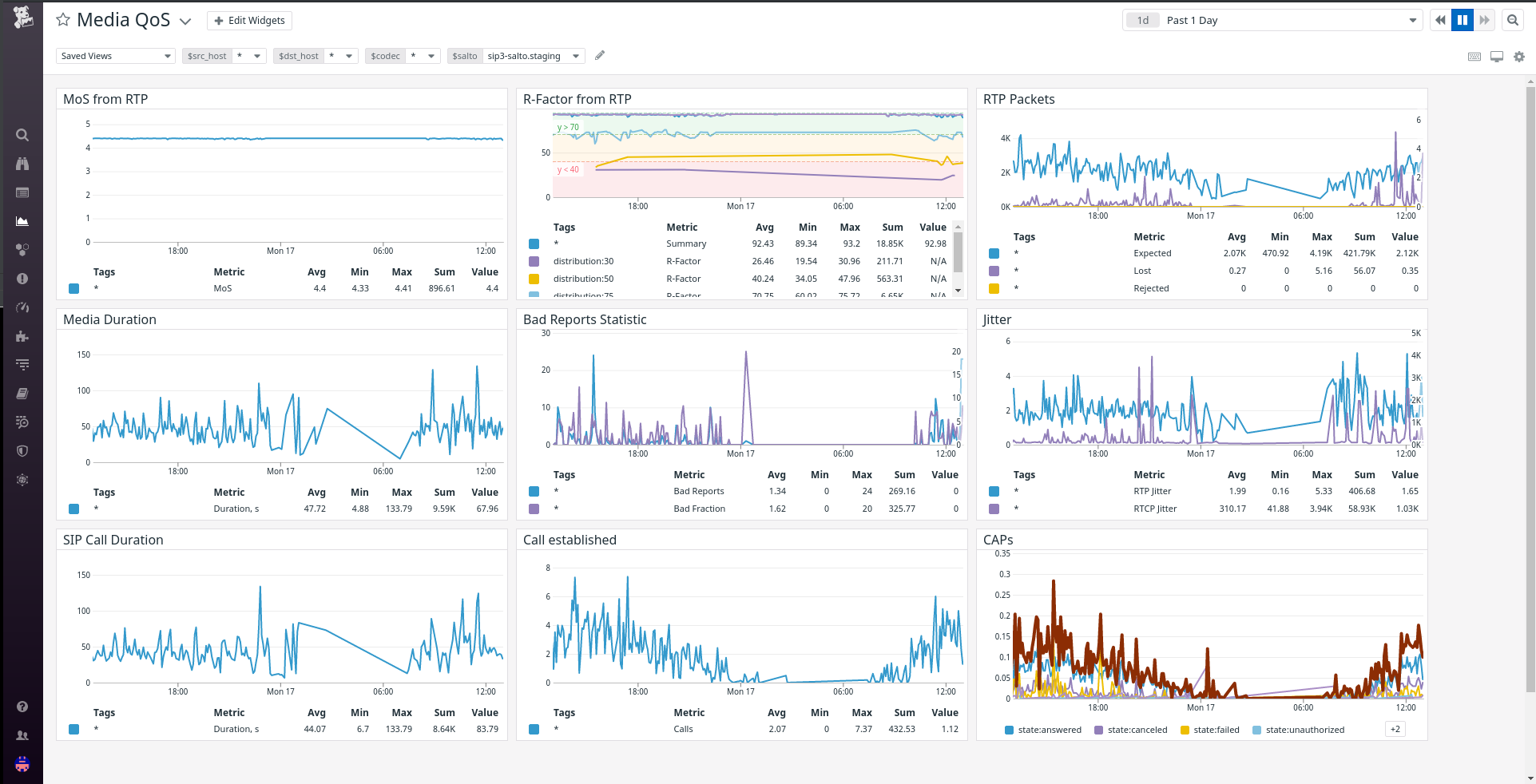Screen dimensions: 1536x784
Task: Pause live dashboard updates
Action: pos(1462,19)
